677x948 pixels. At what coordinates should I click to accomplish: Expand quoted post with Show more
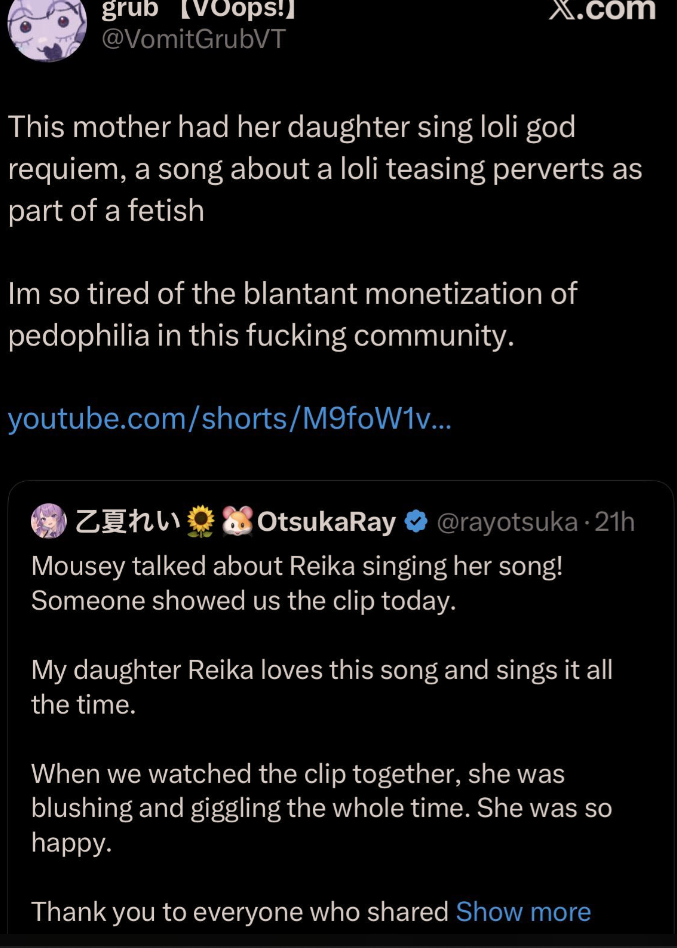point(523,911)
